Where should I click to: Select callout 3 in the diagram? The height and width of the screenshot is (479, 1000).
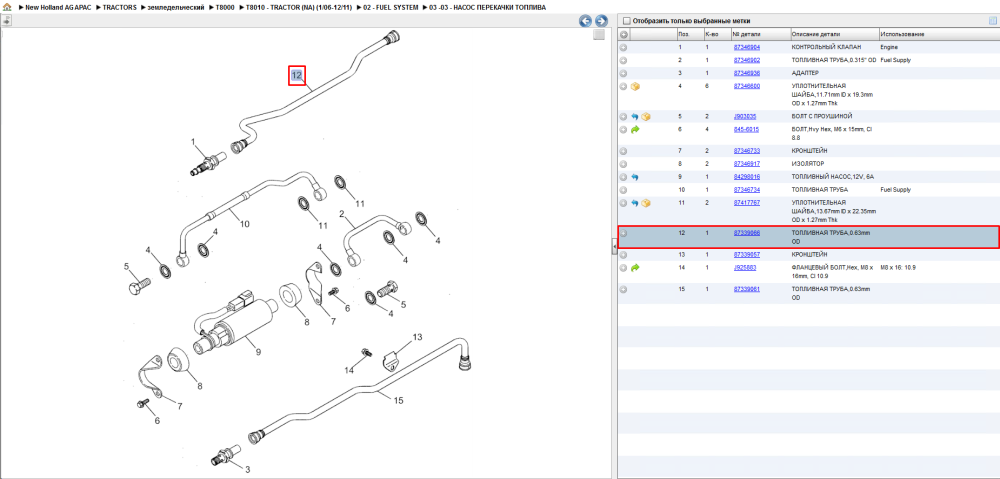(x=247, y=469)
